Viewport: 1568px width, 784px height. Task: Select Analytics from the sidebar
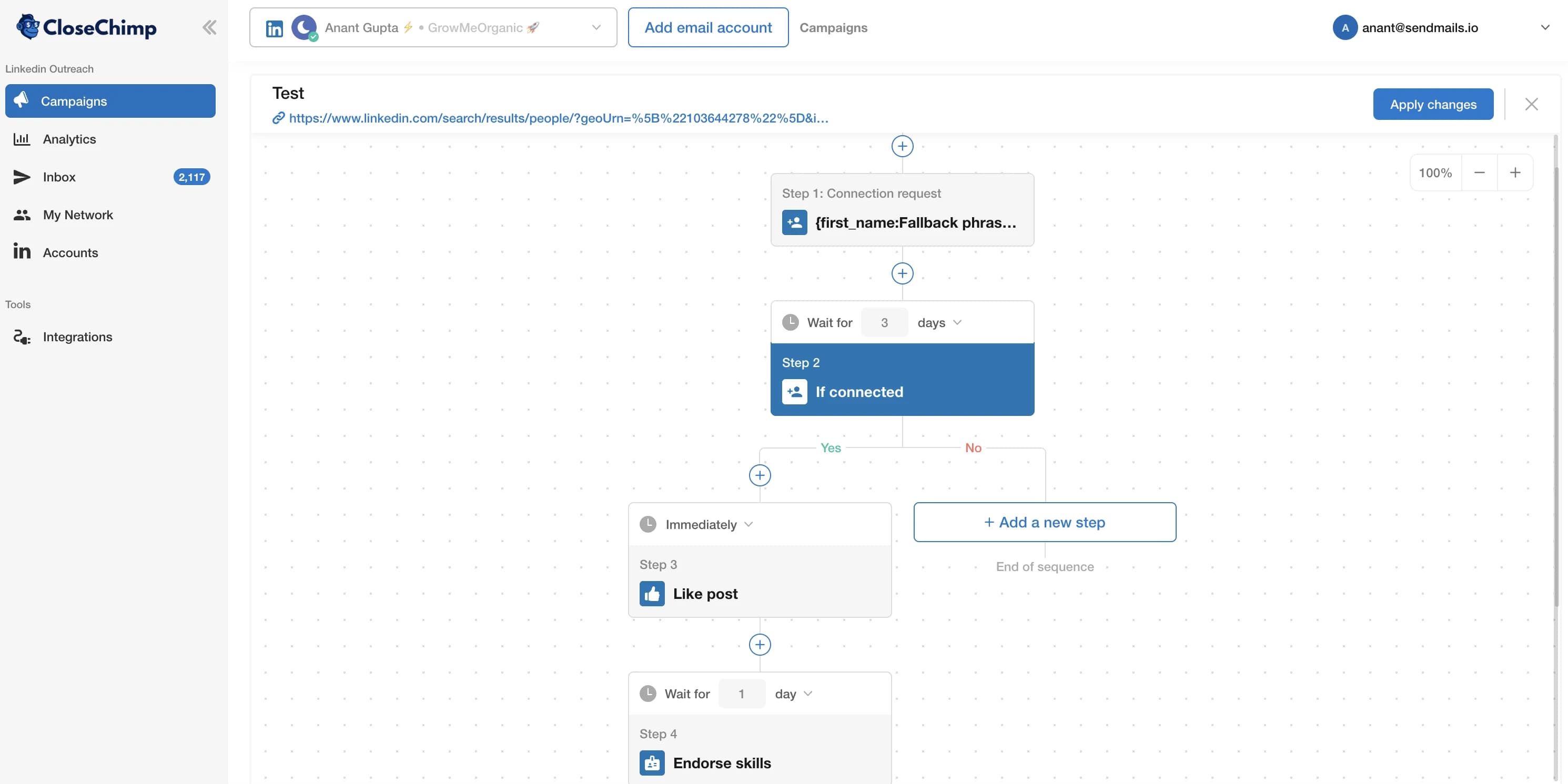coord(69,139)
